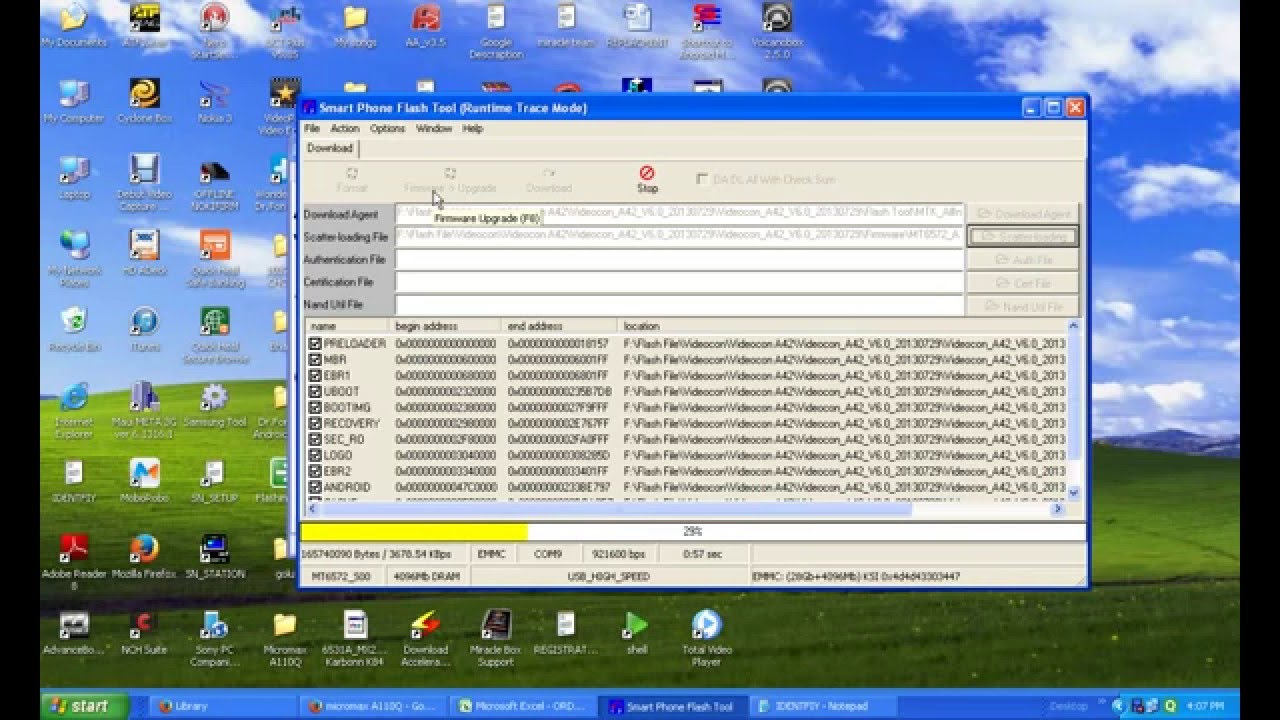The image size is (1280, 720).
Task: Switch to Microsoft Excel taskbar item
Action: (x=525, y=706)
